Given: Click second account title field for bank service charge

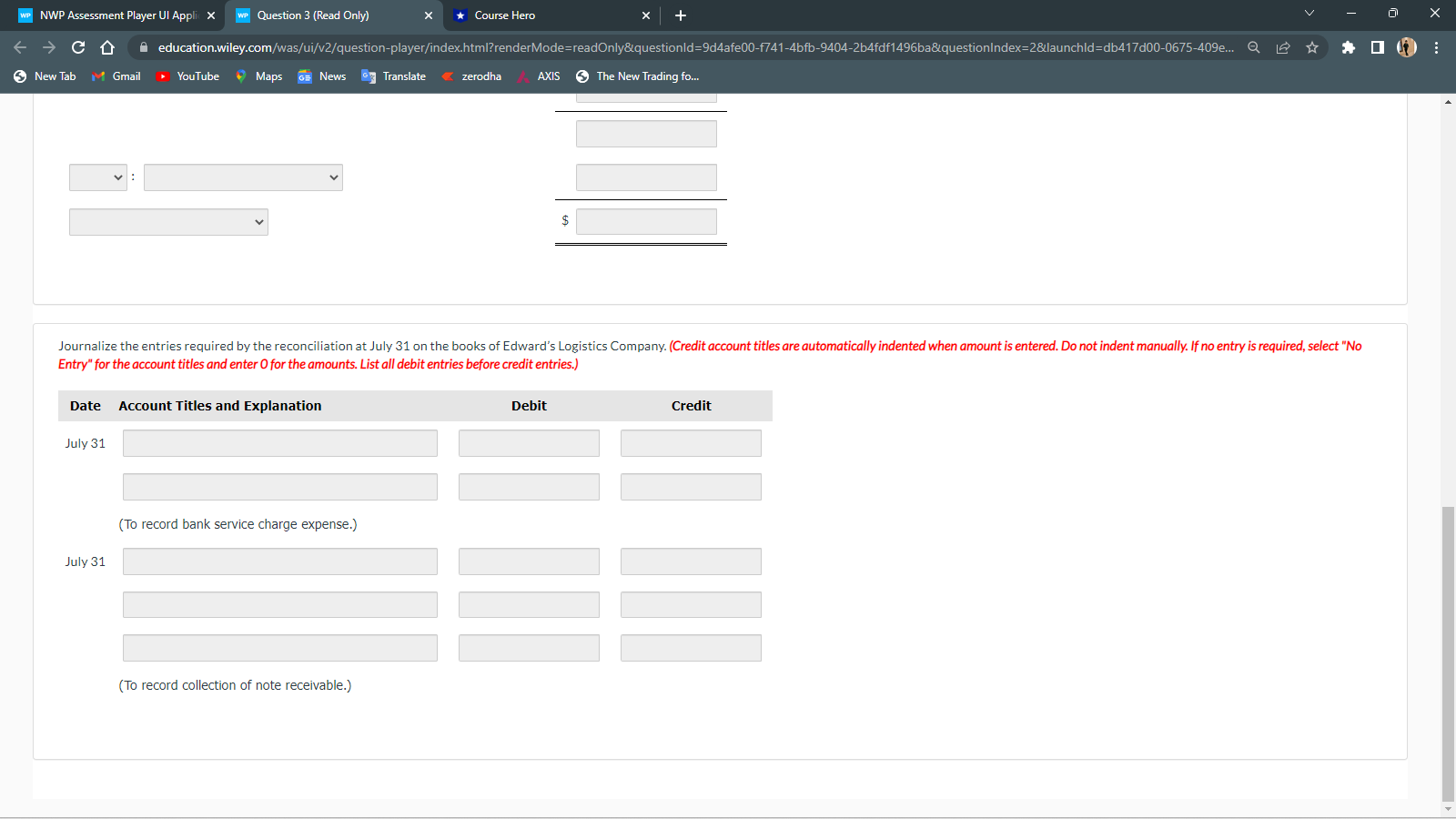Looking at the screenshot, I should click(x=280, y=487).
